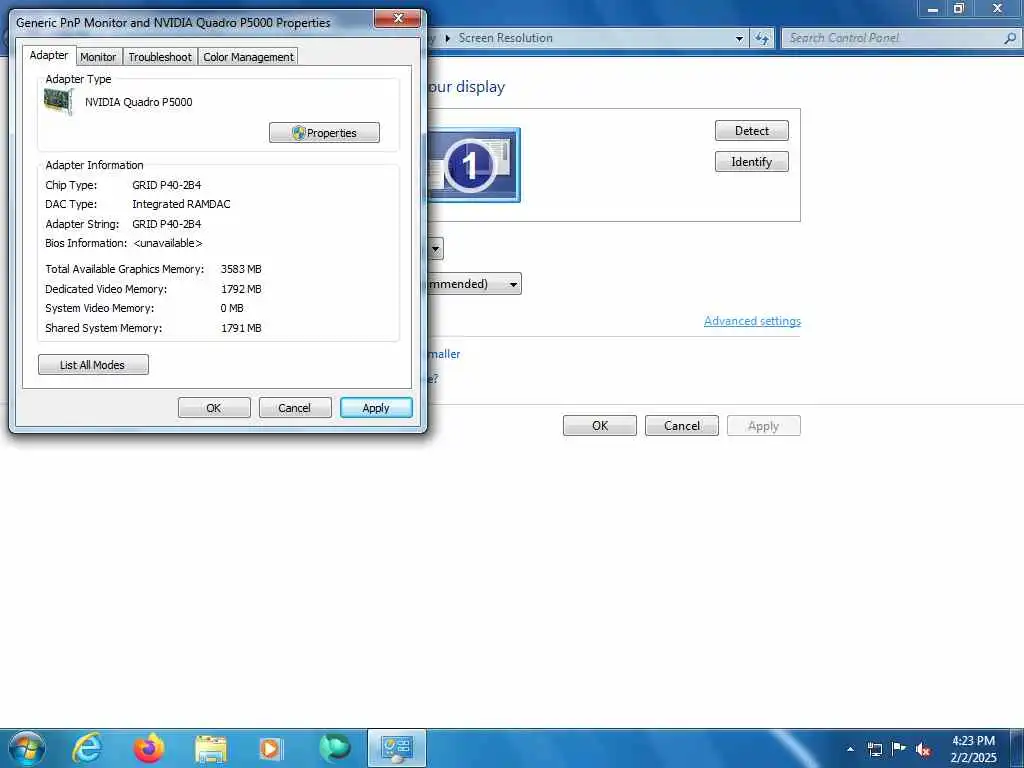
Task: Open adapter Properties button
Action: pos(324,133)
